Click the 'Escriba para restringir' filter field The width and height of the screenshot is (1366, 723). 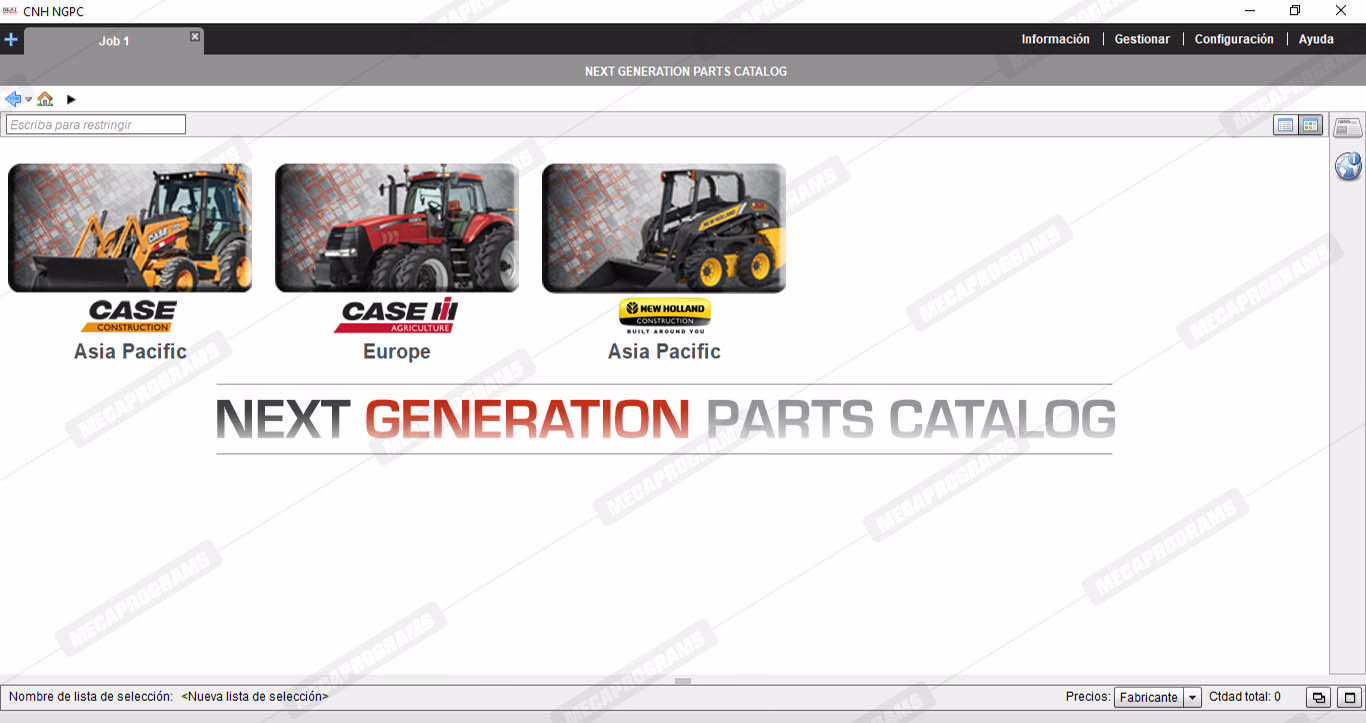click(x=96, y=125)
